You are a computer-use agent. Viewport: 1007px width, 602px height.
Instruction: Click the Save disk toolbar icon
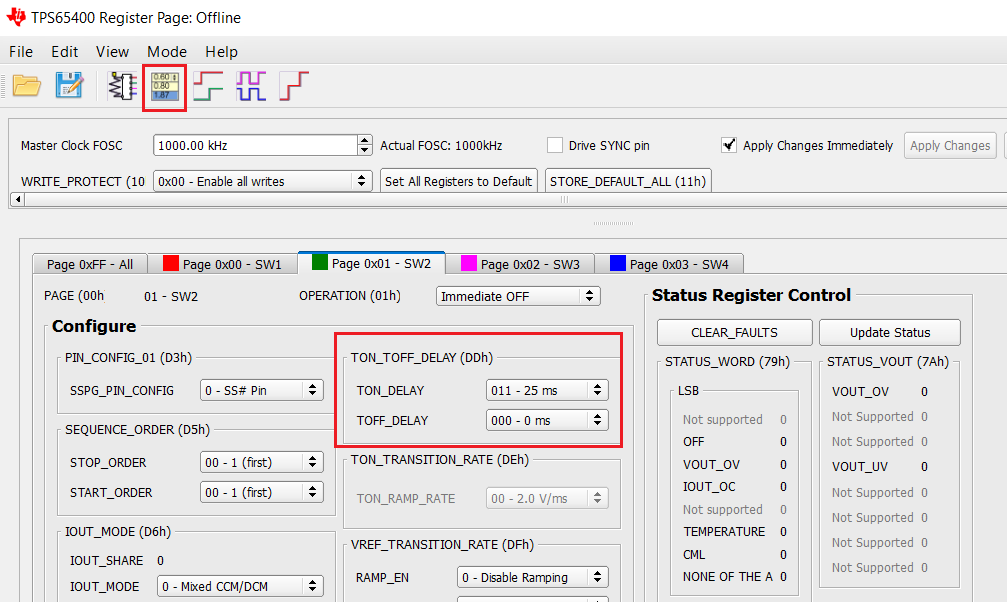(69, 85)
